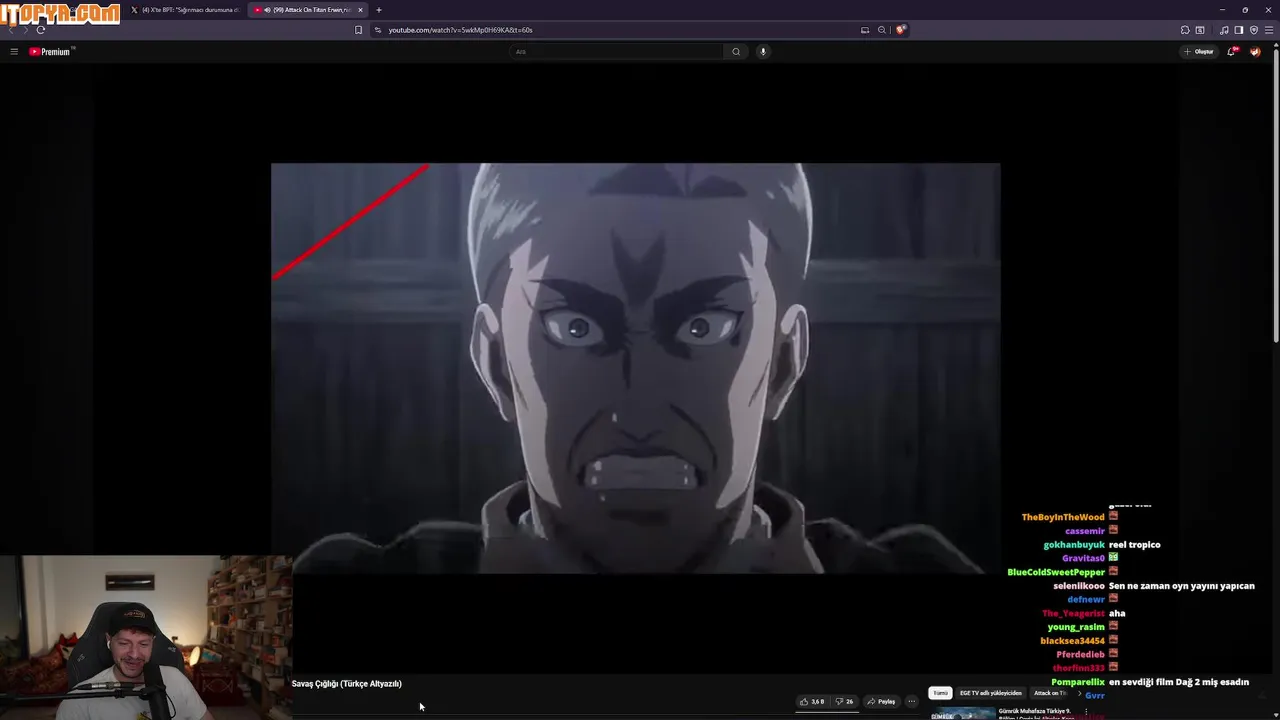The image size is (1280, 720).
Task: Click chat username young_rasim
Action: (1076, 627)
